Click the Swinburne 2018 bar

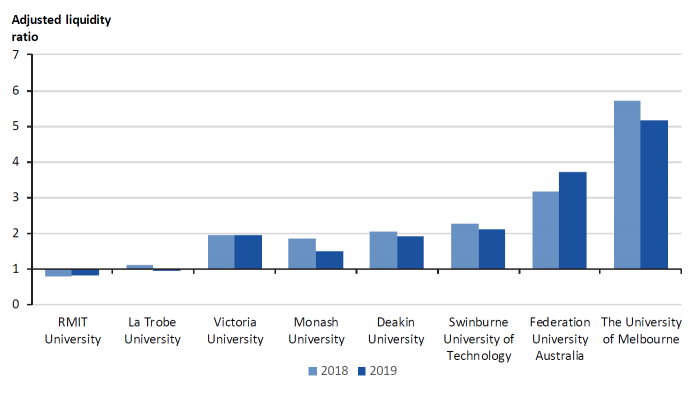click(465, 246)
